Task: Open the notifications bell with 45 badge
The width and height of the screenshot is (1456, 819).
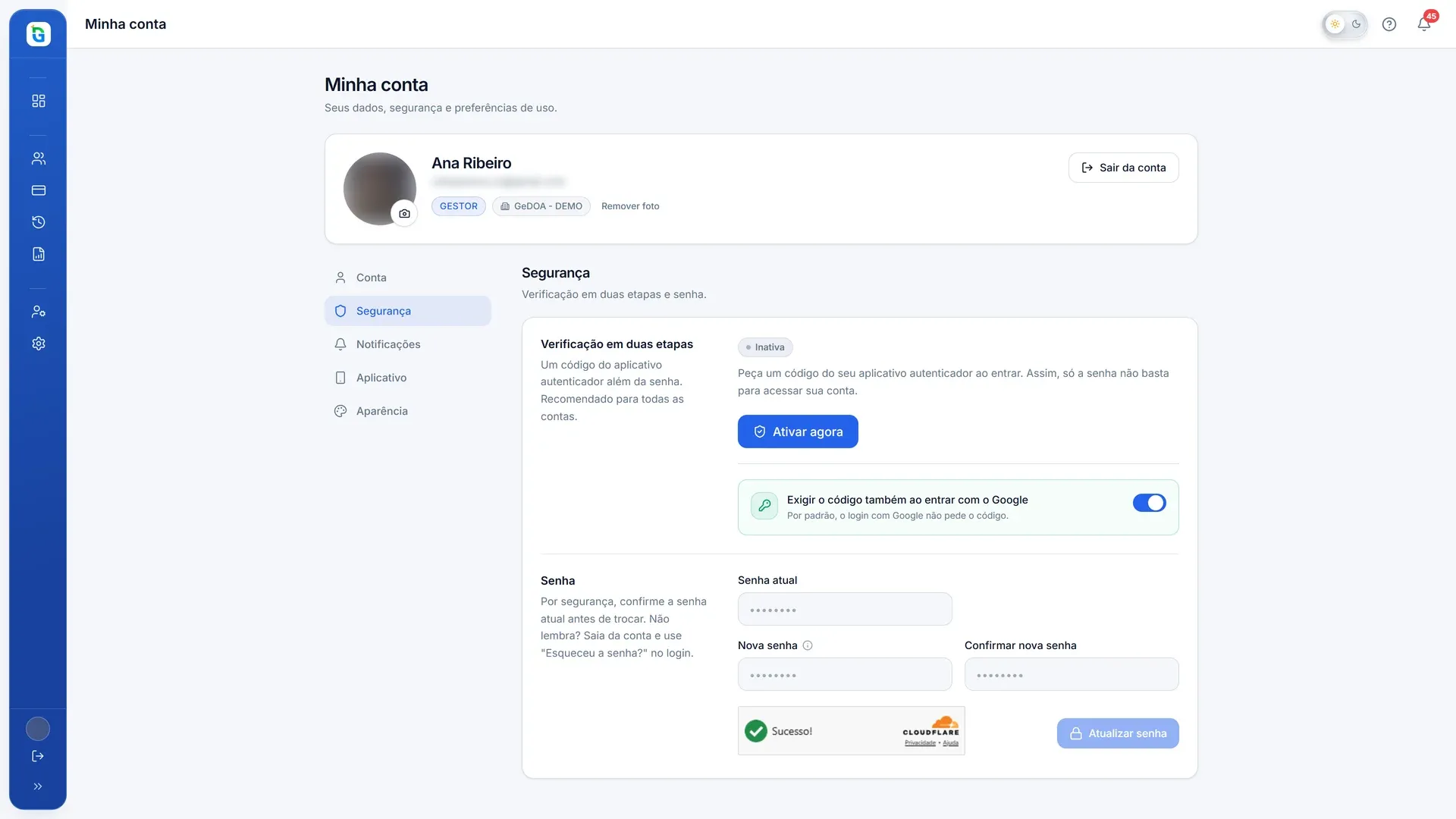Action: [1424, 24]
